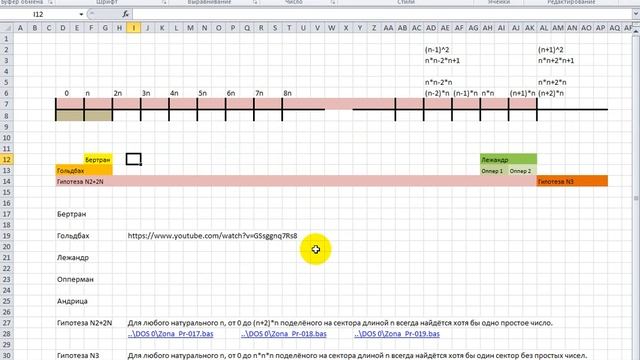Select the pink Гипотеза N2+2N cell in row 14
640x360 pixels.
point(296,181)
